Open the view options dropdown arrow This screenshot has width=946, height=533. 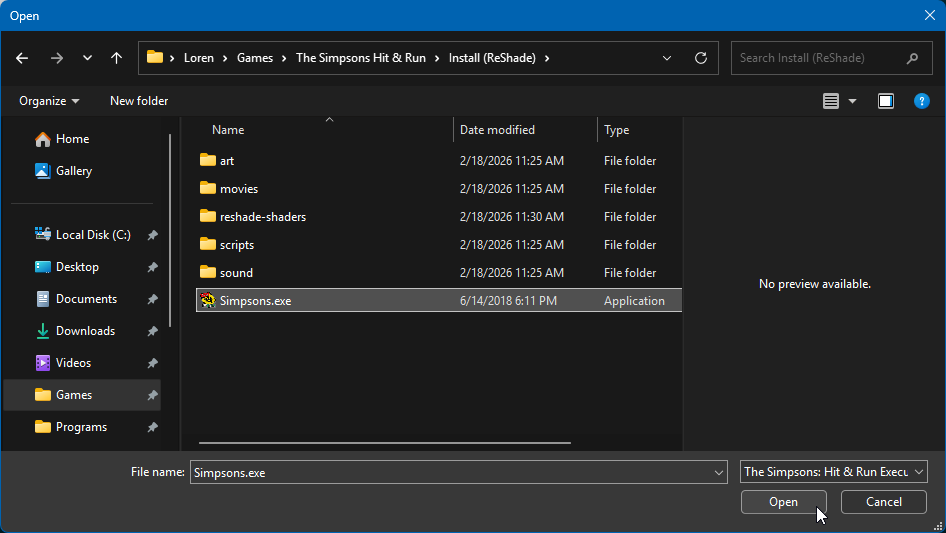852,101
